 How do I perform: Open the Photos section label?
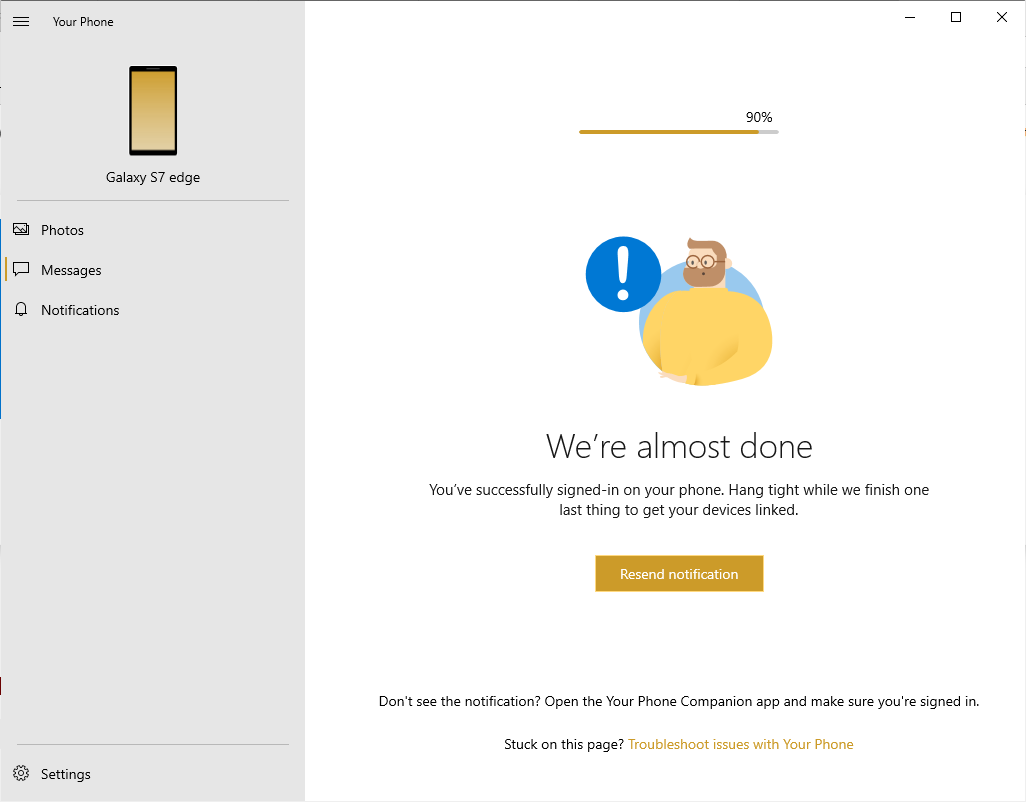coord(62,230)
